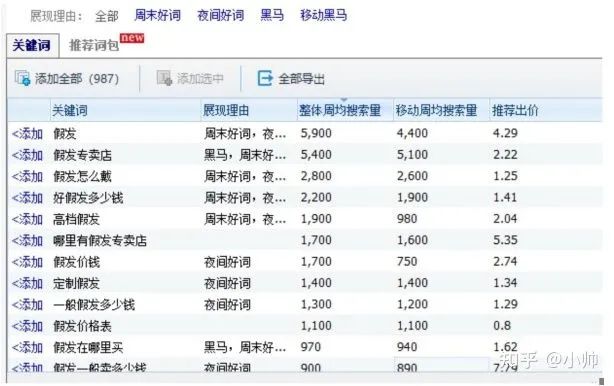Select the 哪里有假发专卖店 keyword cell
Viewport: 614px width, 386px height.
click(x=100, y=240)
